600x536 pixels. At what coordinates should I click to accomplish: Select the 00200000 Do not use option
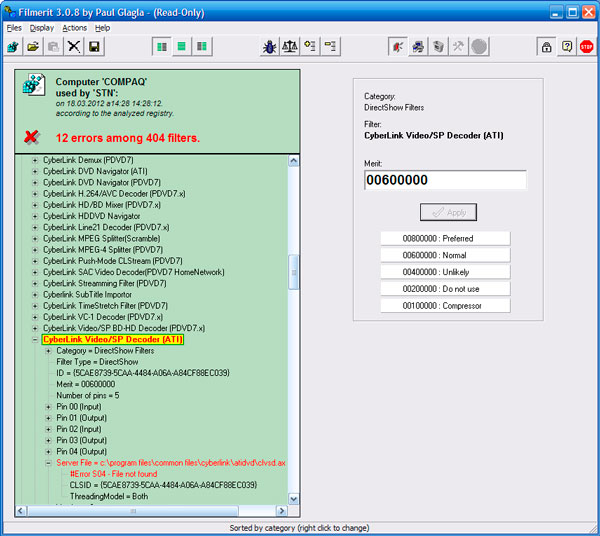point(445,289)
